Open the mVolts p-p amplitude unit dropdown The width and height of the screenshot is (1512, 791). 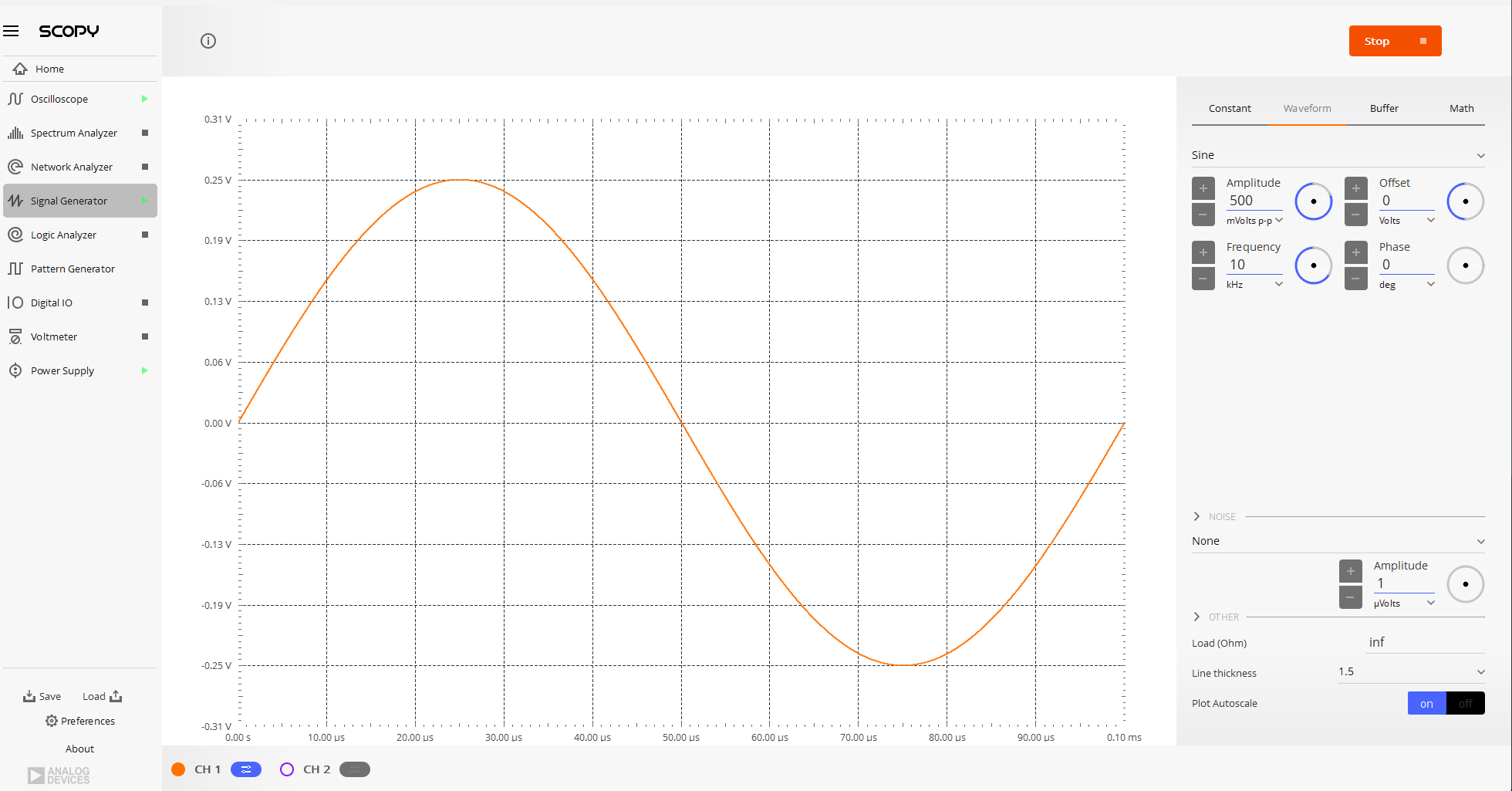(1254, 221)
